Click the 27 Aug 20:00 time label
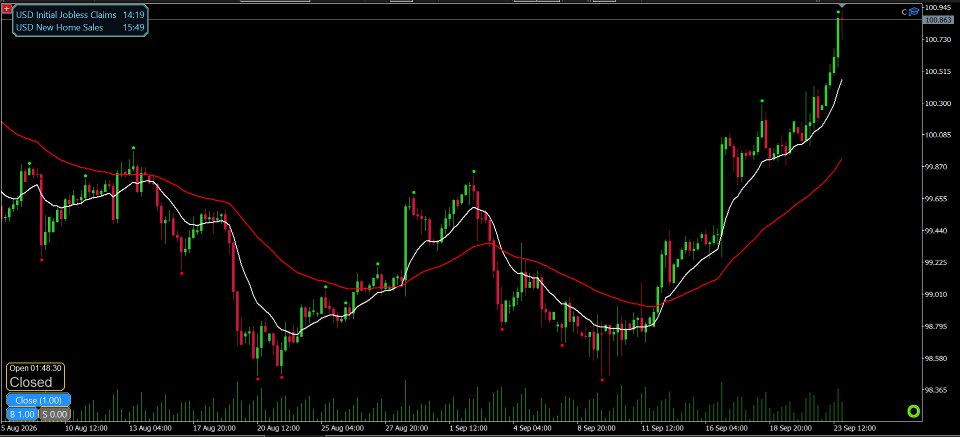This screenshot has width=960, height=437. click(405, 428)
